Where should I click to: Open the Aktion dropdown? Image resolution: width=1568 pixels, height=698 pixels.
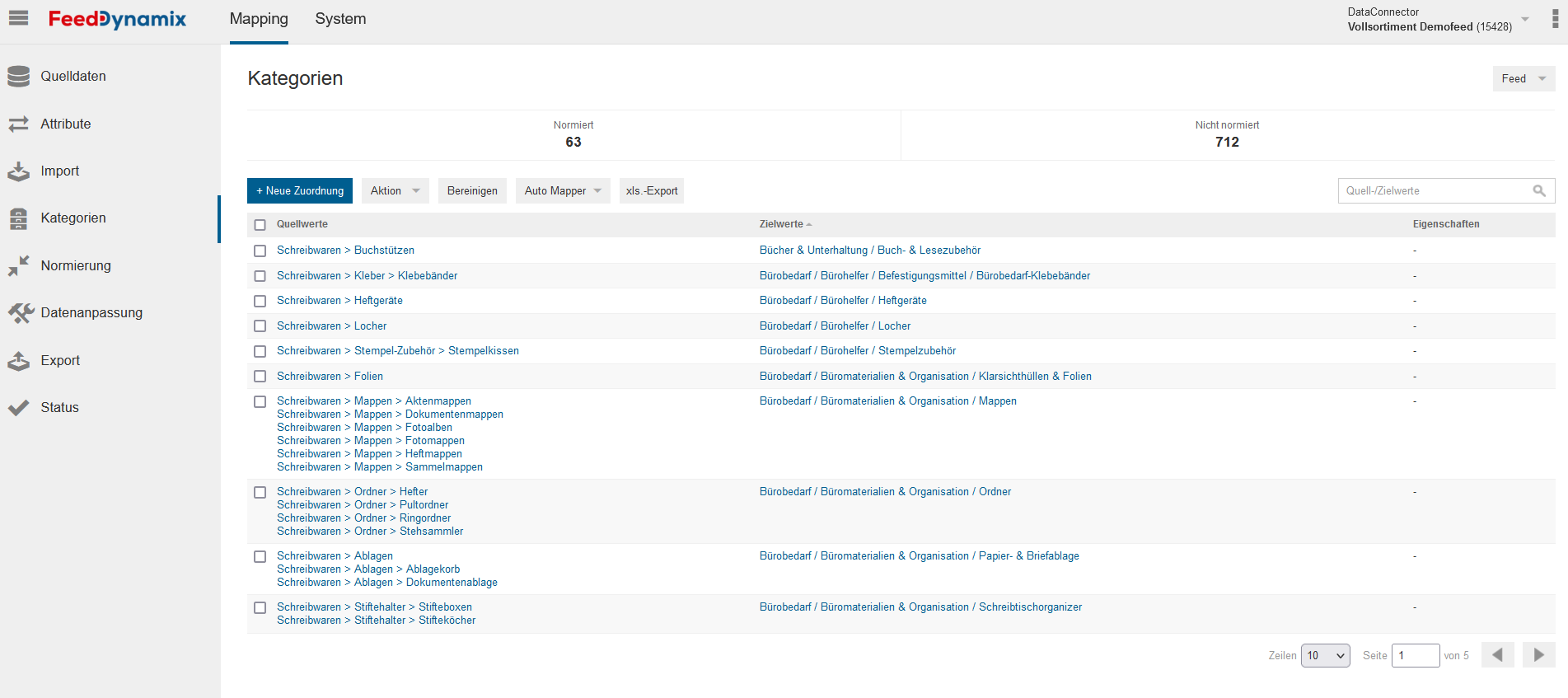point(396,191)
